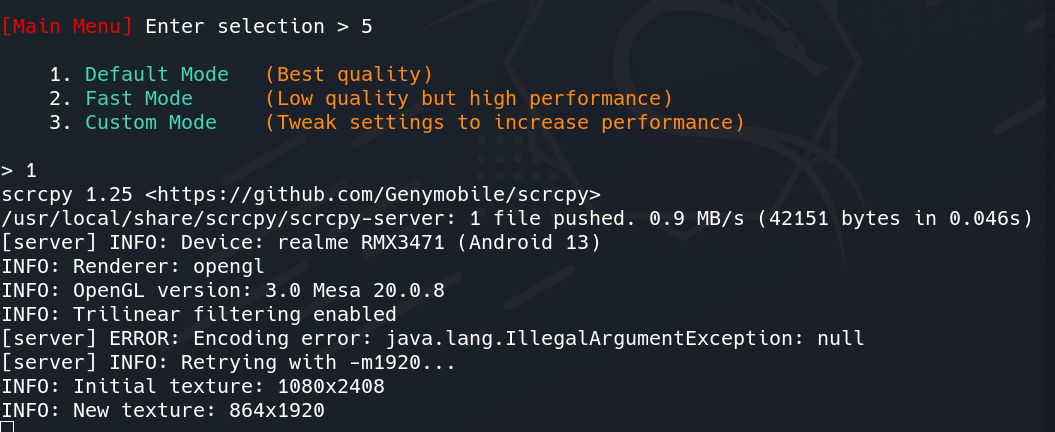
Task: Click the '> 1' mode selection prompt
Action: click(19, 171)
